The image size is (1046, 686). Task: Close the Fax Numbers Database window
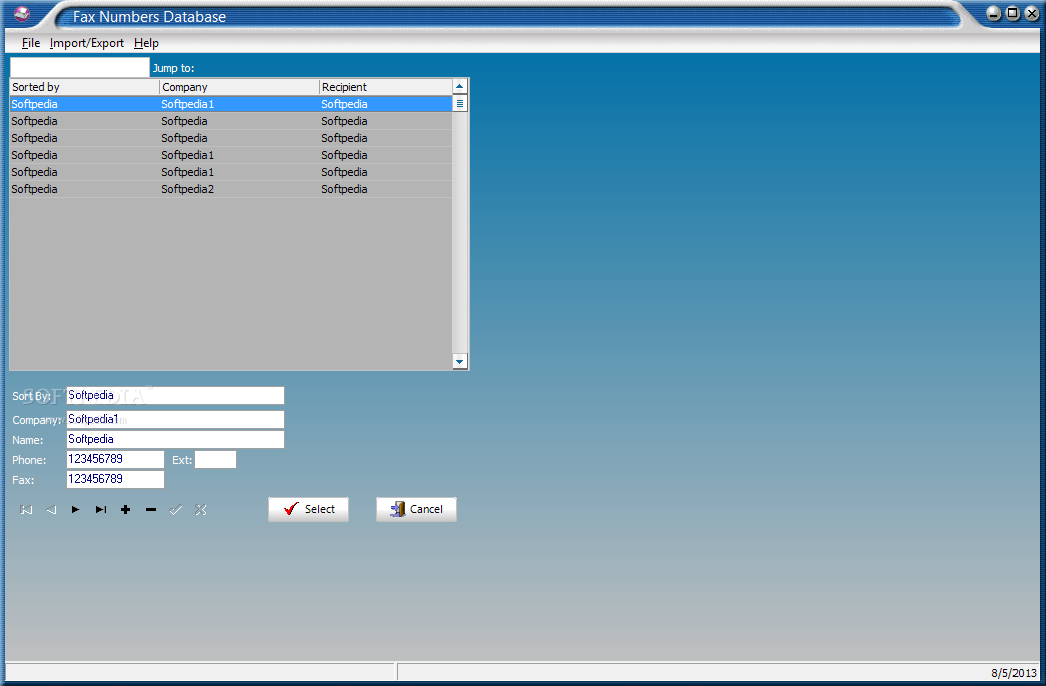point(1031,13)
